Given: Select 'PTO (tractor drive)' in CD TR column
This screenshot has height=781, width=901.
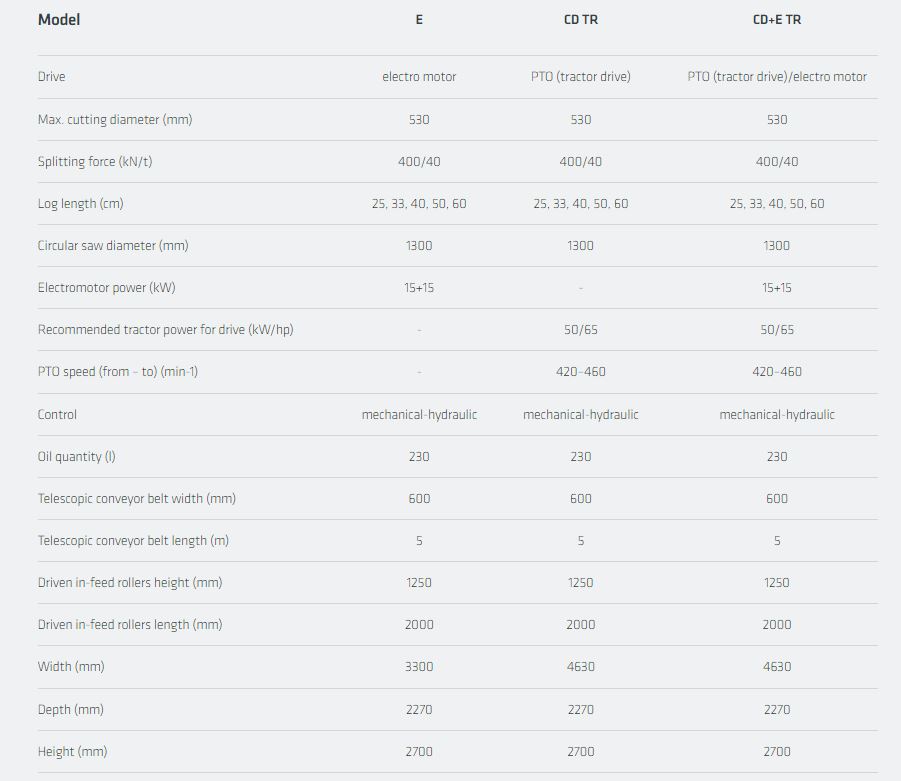Looking at the screenshot, I should click(581, 77).
